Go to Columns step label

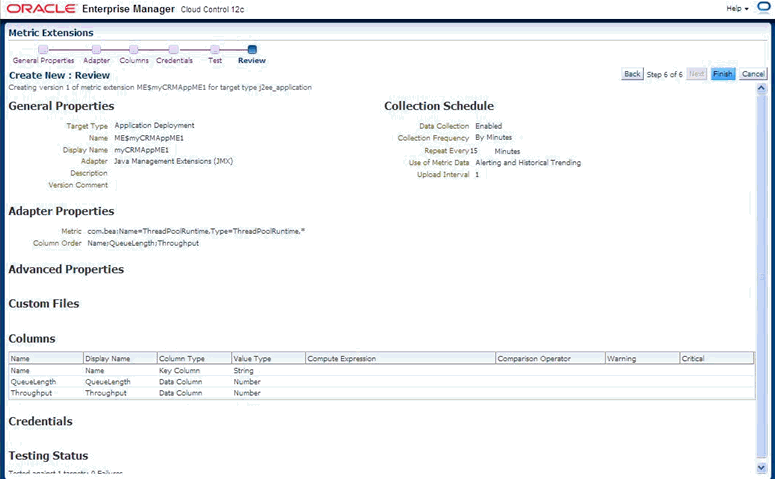tap(134, 60)
